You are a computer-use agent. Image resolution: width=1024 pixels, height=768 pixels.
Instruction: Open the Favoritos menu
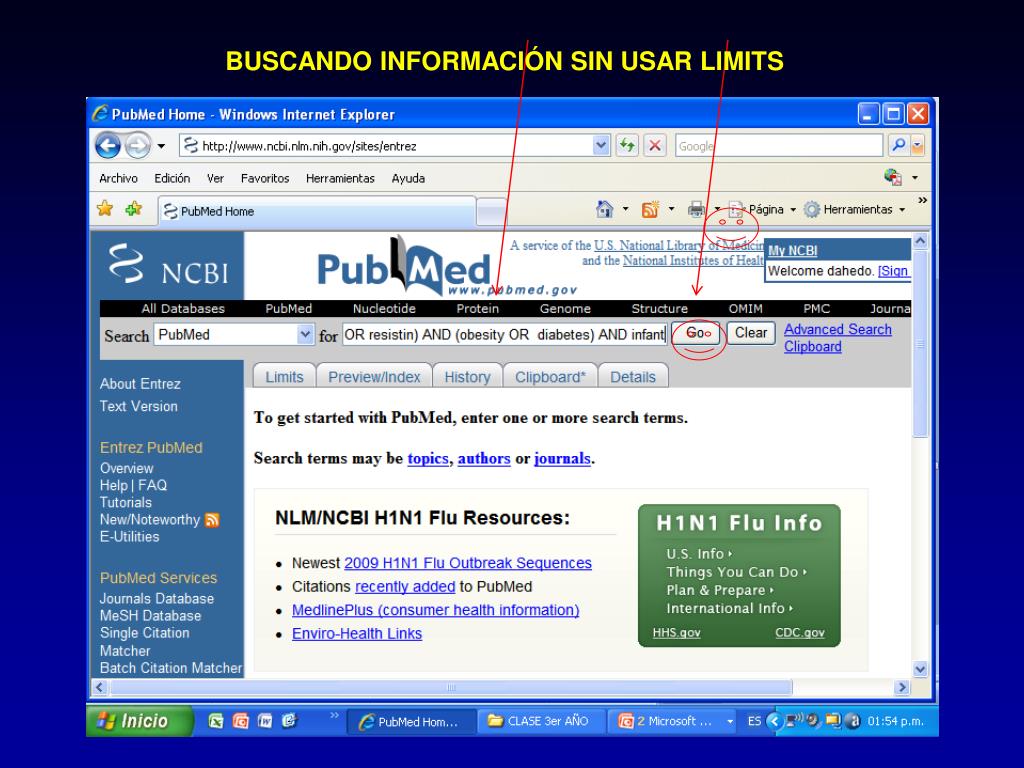point(264,178)
